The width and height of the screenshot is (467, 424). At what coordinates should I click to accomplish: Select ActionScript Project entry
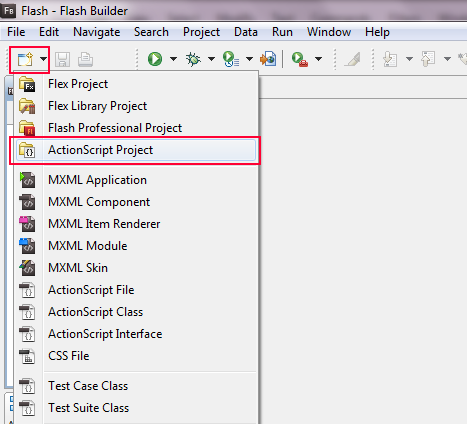(136, 150)
